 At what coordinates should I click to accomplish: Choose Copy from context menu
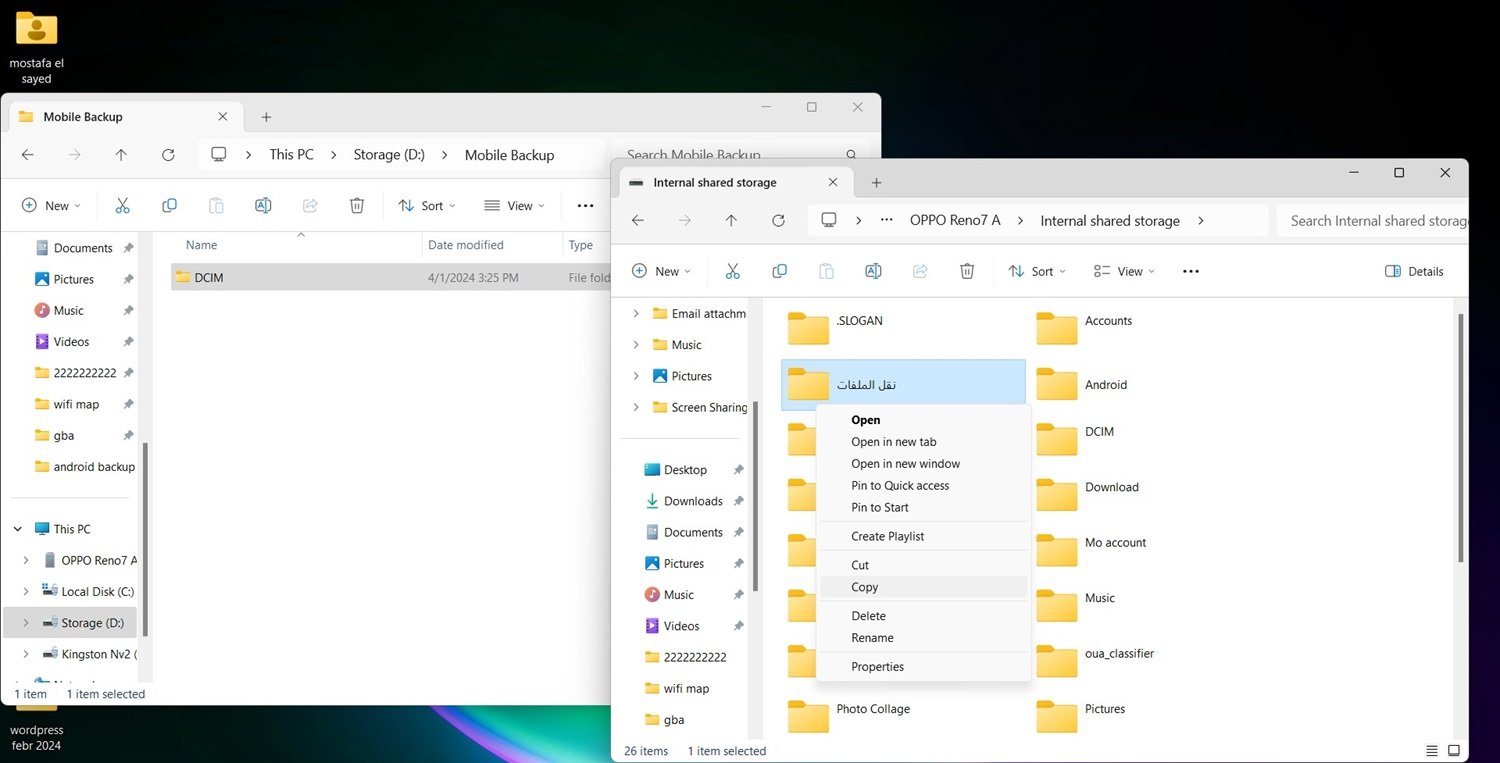pos(923,587)
